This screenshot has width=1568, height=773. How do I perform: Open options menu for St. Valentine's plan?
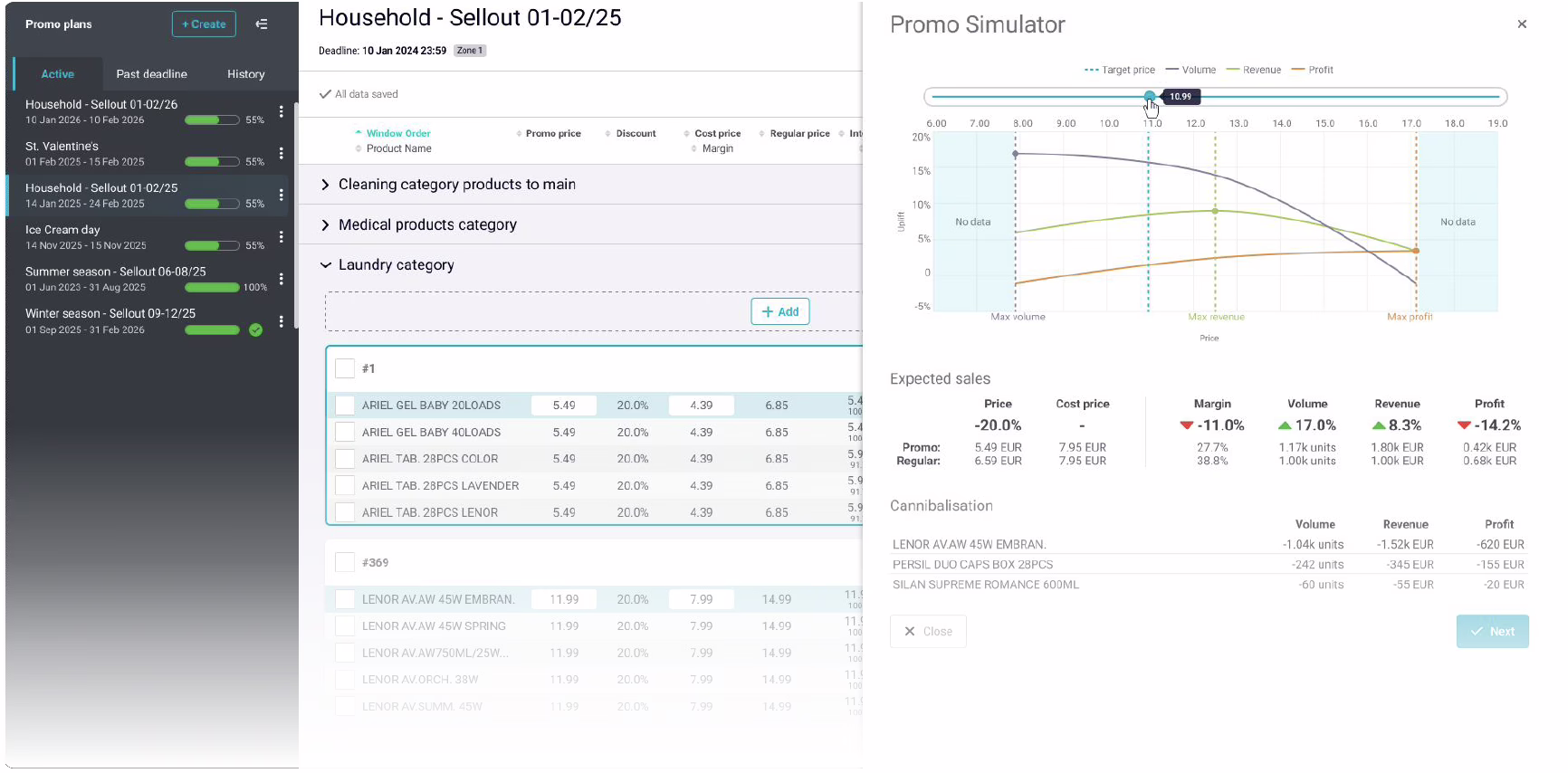tap(281, 154)
